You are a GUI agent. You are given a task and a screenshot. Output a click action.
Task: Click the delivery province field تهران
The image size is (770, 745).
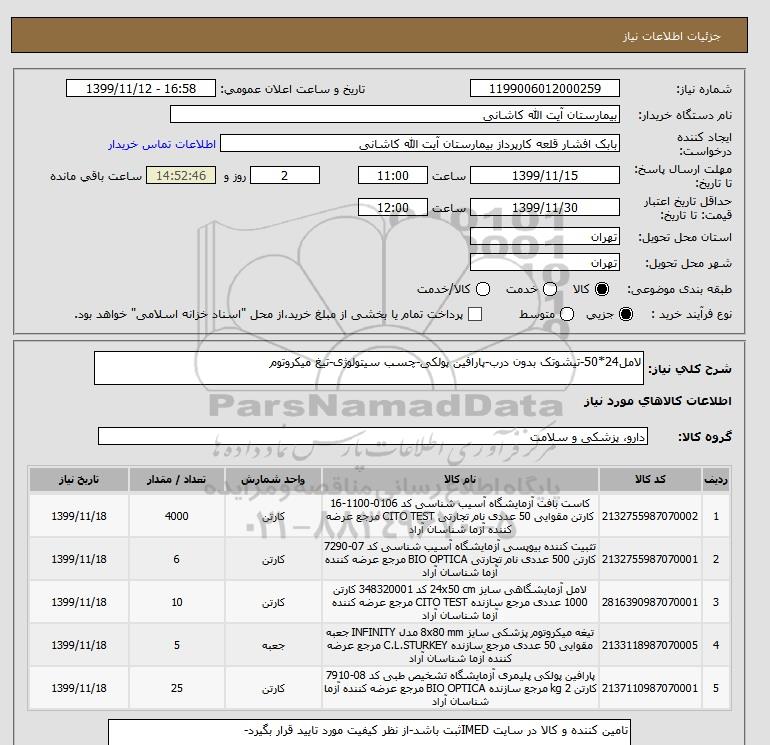(x=545, y=237)
